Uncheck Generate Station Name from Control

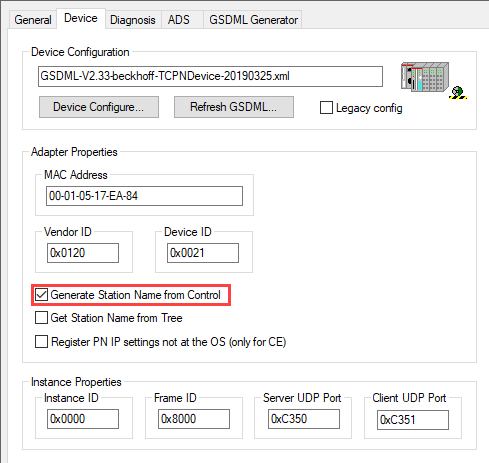coord(41,295)
